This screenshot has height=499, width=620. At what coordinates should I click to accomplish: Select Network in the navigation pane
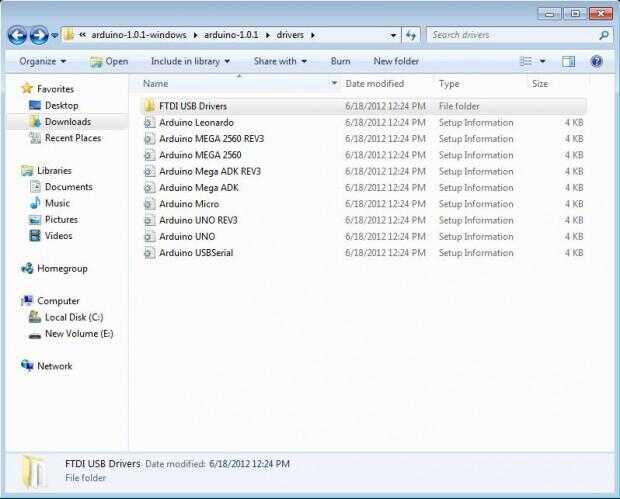55,366
